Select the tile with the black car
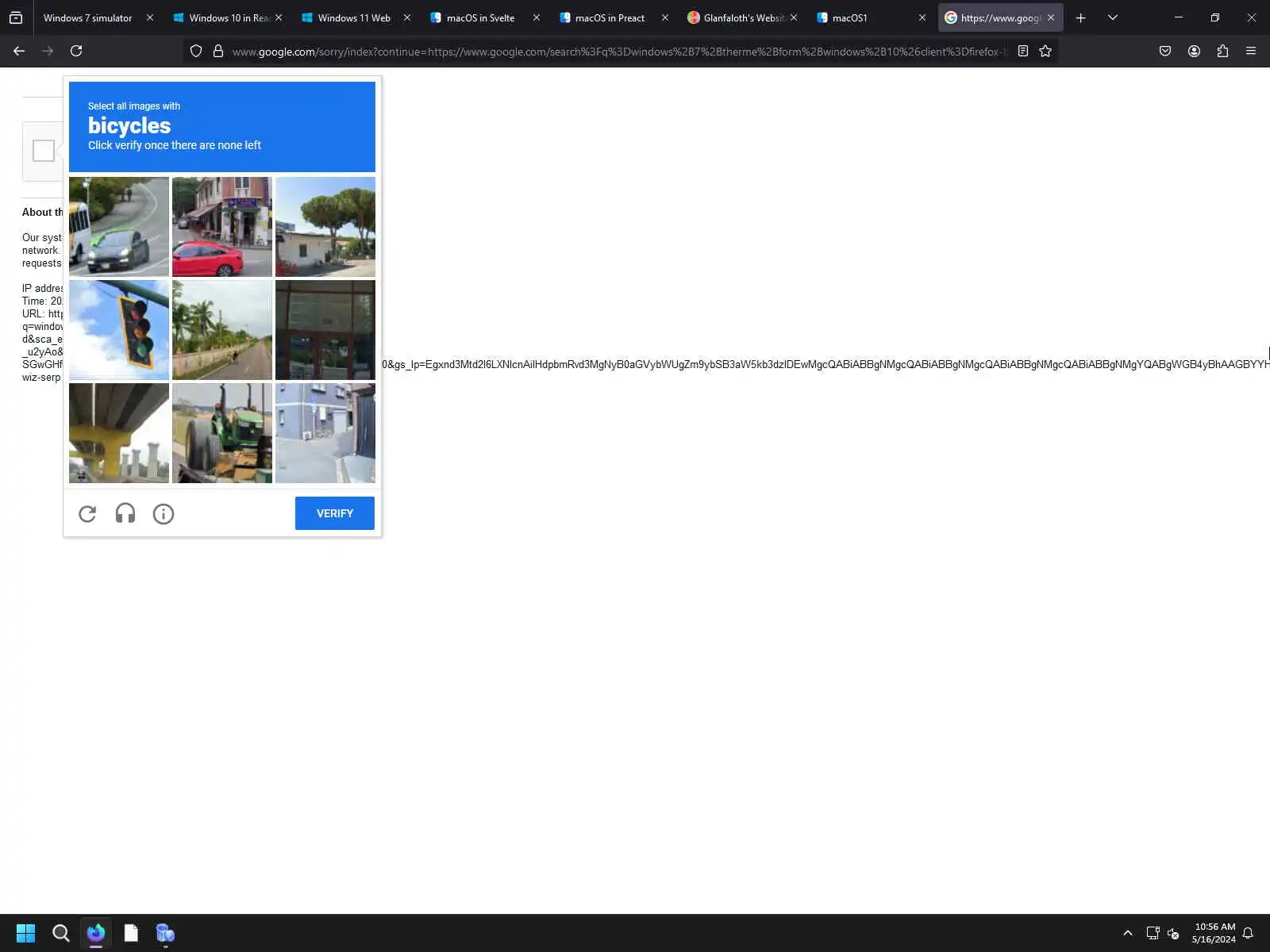This screenshot has height=952, width=1270. (x=119, y=227)
